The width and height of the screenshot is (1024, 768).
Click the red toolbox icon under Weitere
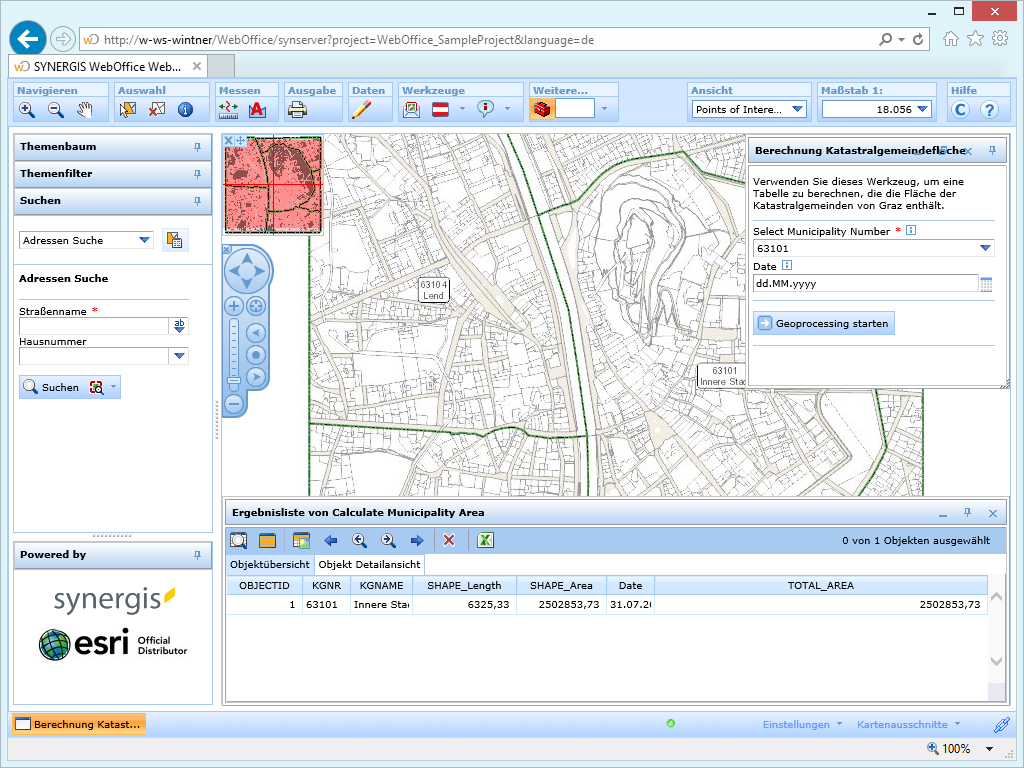pos(541,109)
